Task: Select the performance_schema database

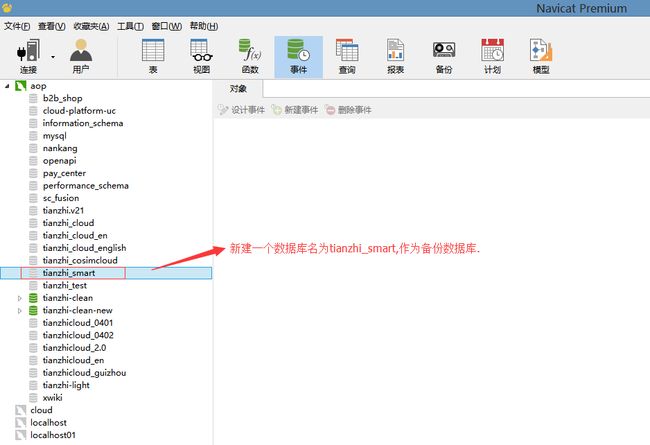Action: (86, 185)
